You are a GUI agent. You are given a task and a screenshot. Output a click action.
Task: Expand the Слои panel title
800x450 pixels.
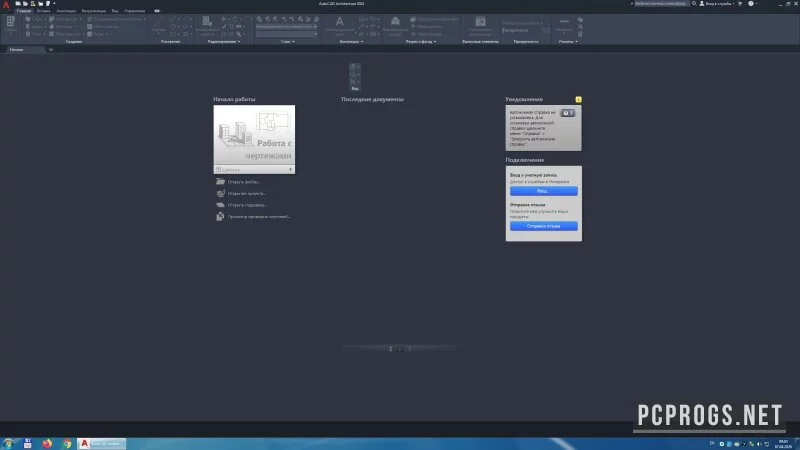click(x=288, y=41)
